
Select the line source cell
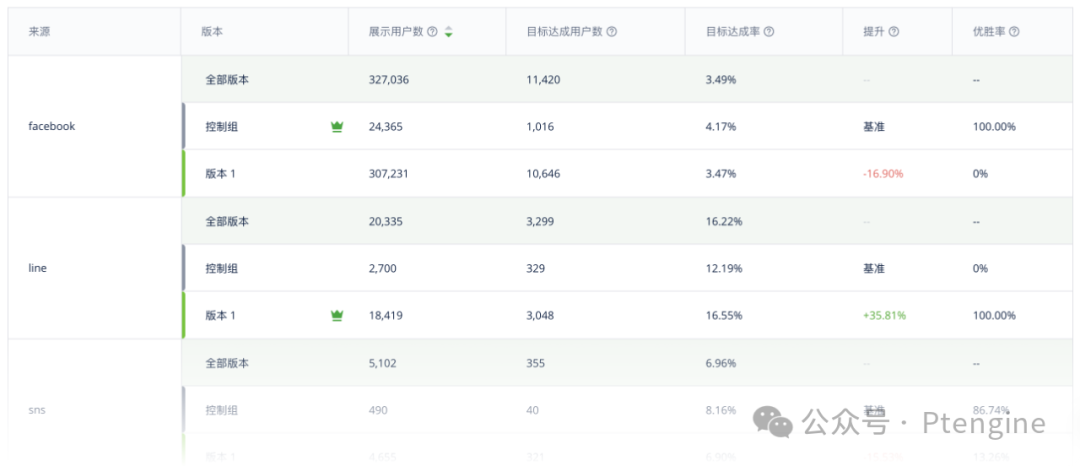[38, 269]
